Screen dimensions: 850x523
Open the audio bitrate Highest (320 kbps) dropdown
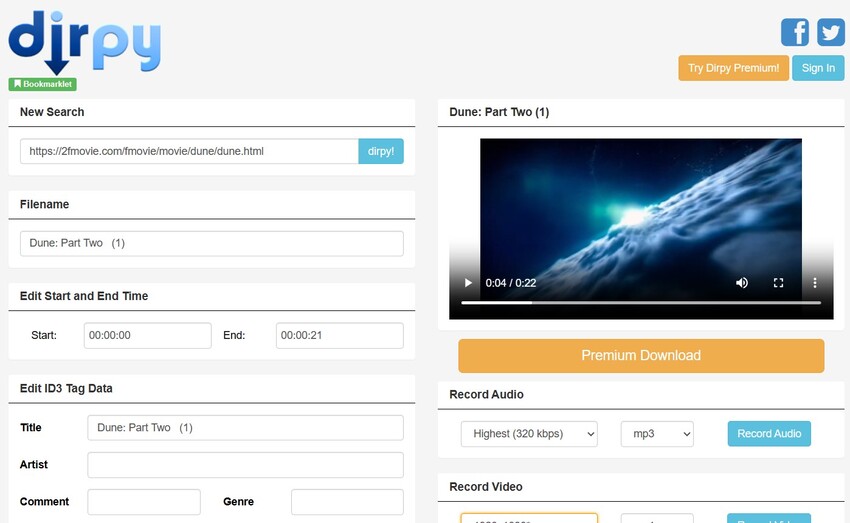(529, 434)
